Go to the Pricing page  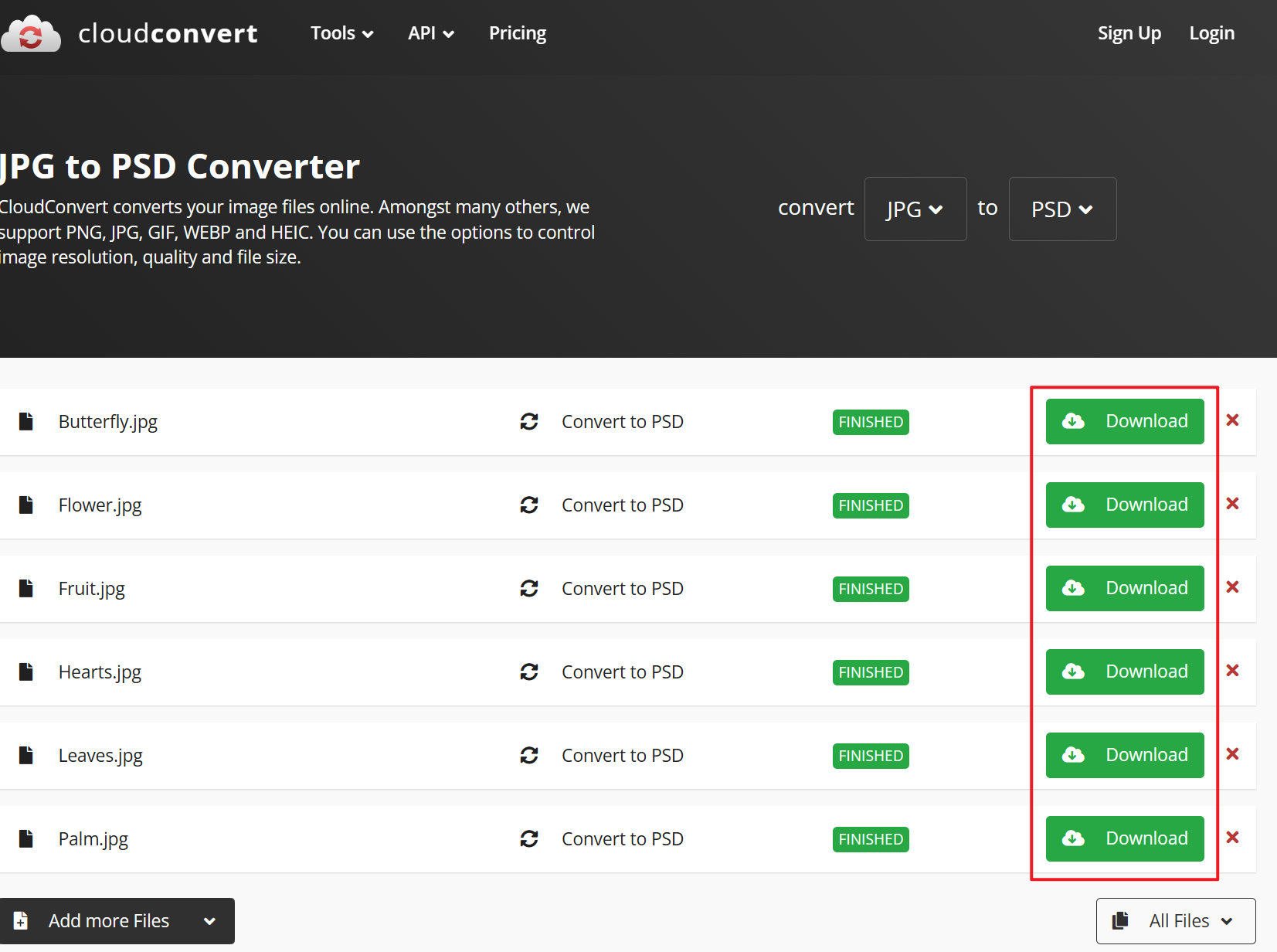517,33
